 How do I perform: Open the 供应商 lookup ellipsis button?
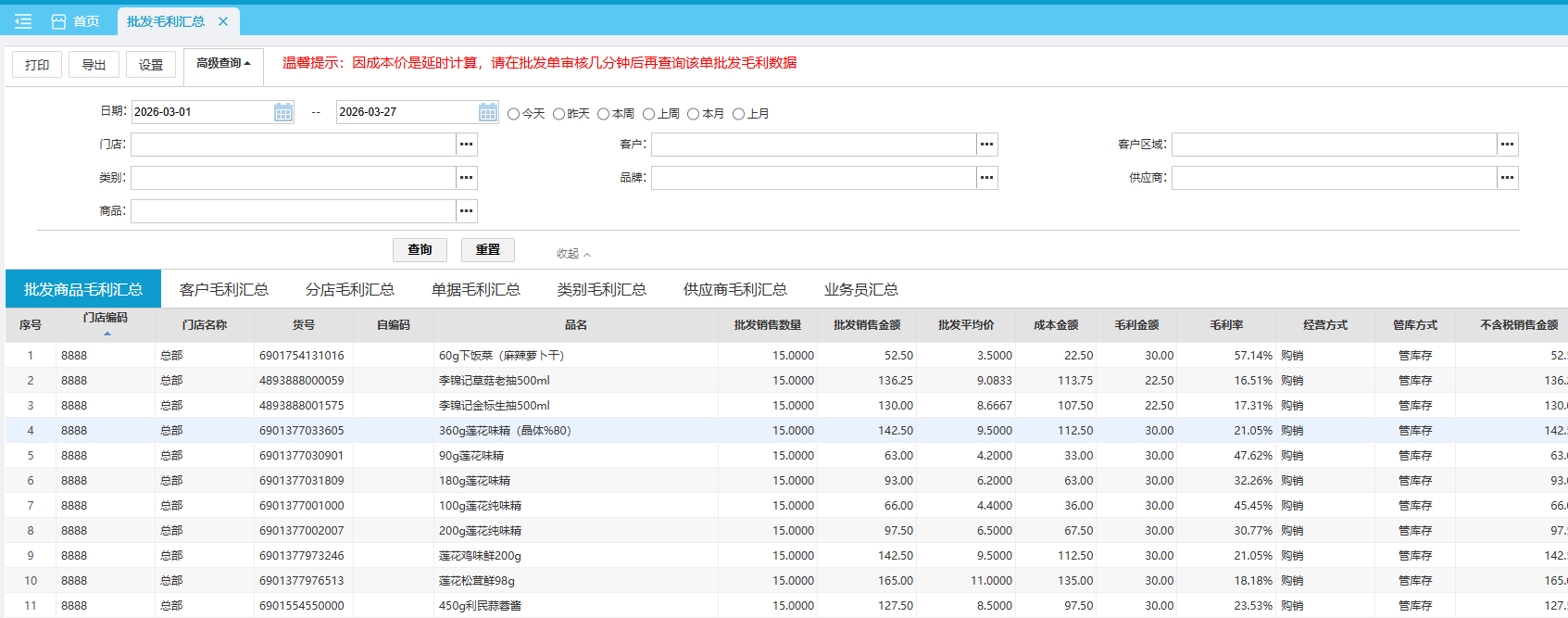tap(1508, 178)
